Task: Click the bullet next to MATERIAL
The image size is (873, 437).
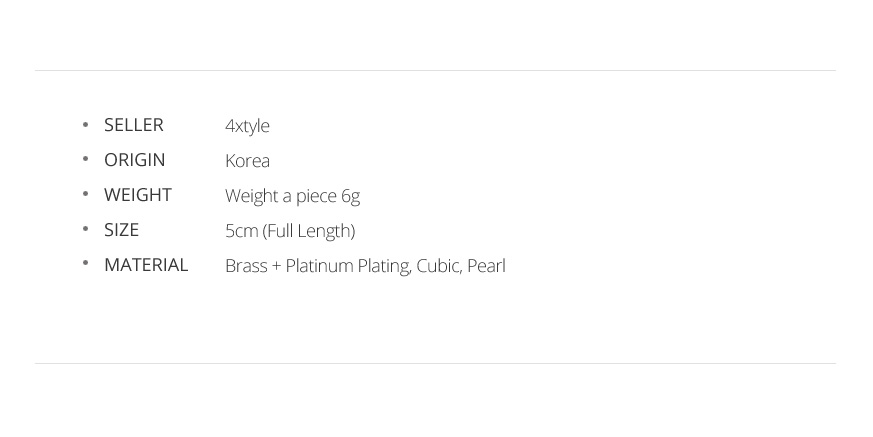Action: tap(85, 263)
